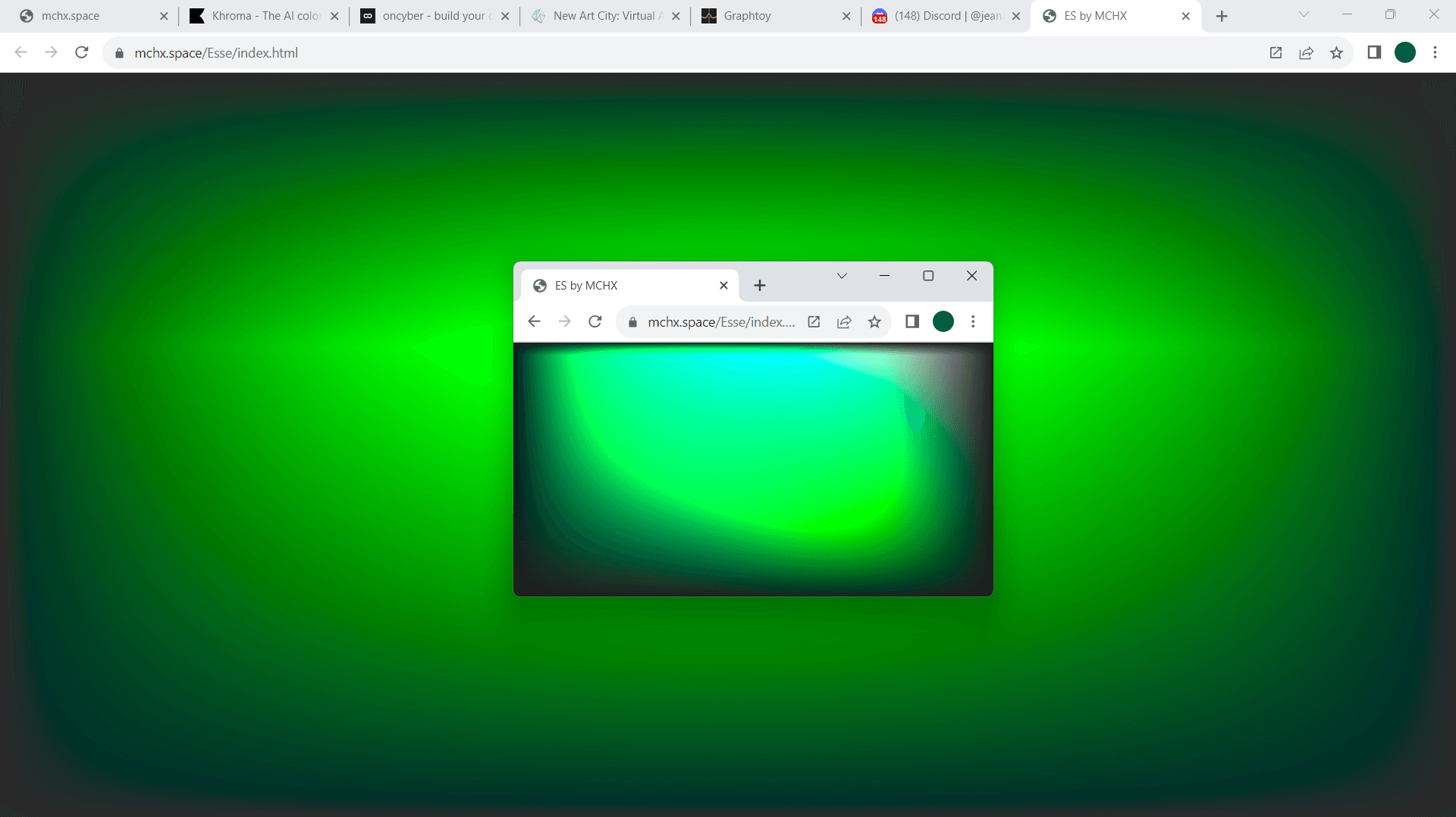Click the plus new tab button in the inner window

tap(760, 285)
